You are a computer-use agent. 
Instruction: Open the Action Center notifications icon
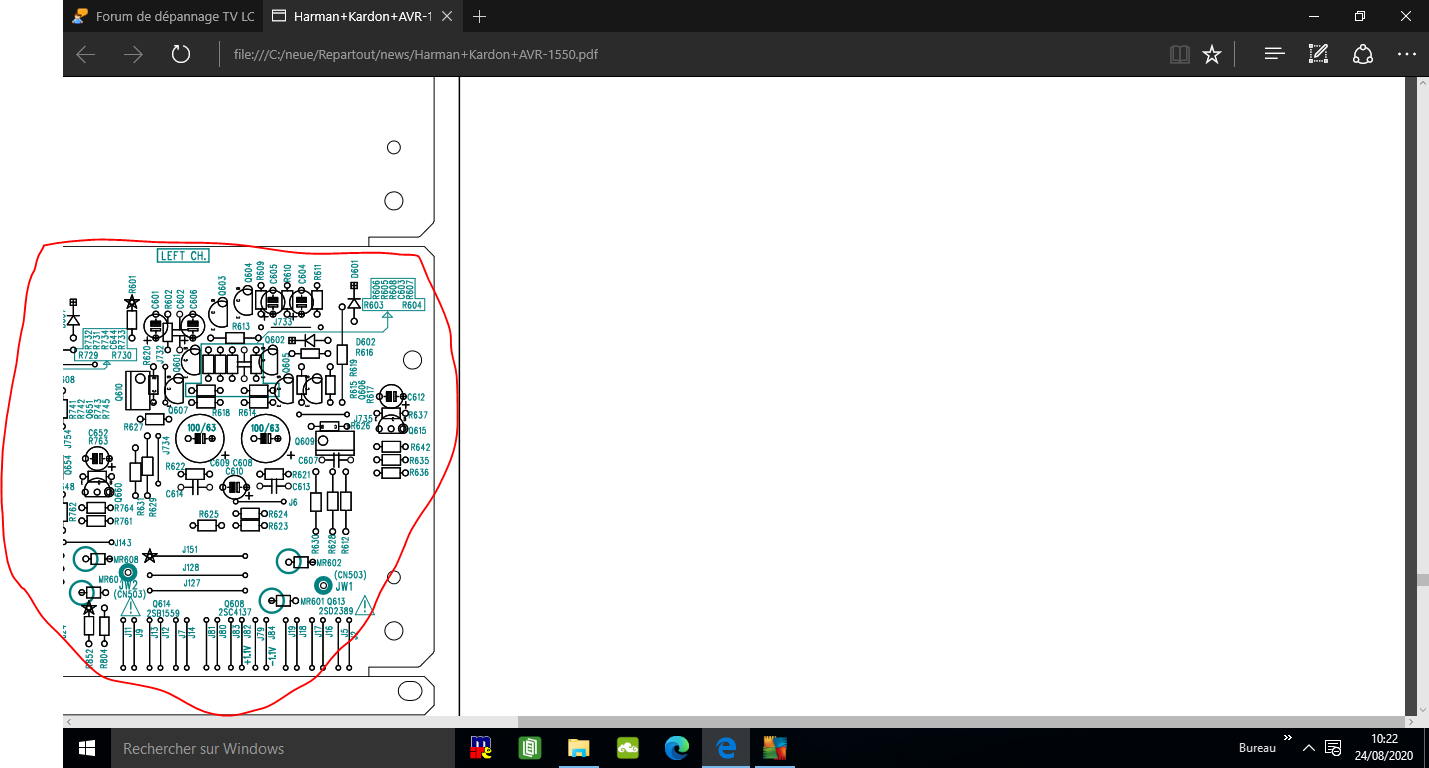1333,748
